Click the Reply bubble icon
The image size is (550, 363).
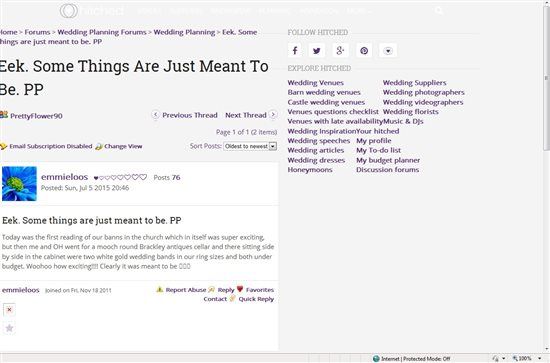point(212,289)
